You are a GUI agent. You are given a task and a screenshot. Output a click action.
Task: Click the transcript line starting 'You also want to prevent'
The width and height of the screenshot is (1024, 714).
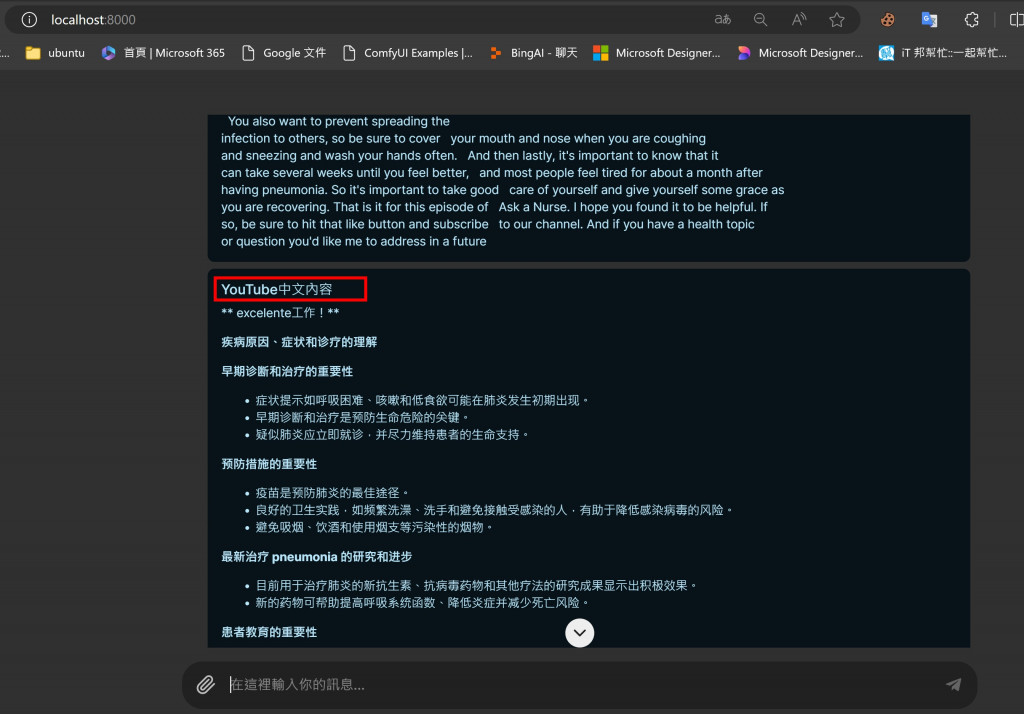point(338,121)
